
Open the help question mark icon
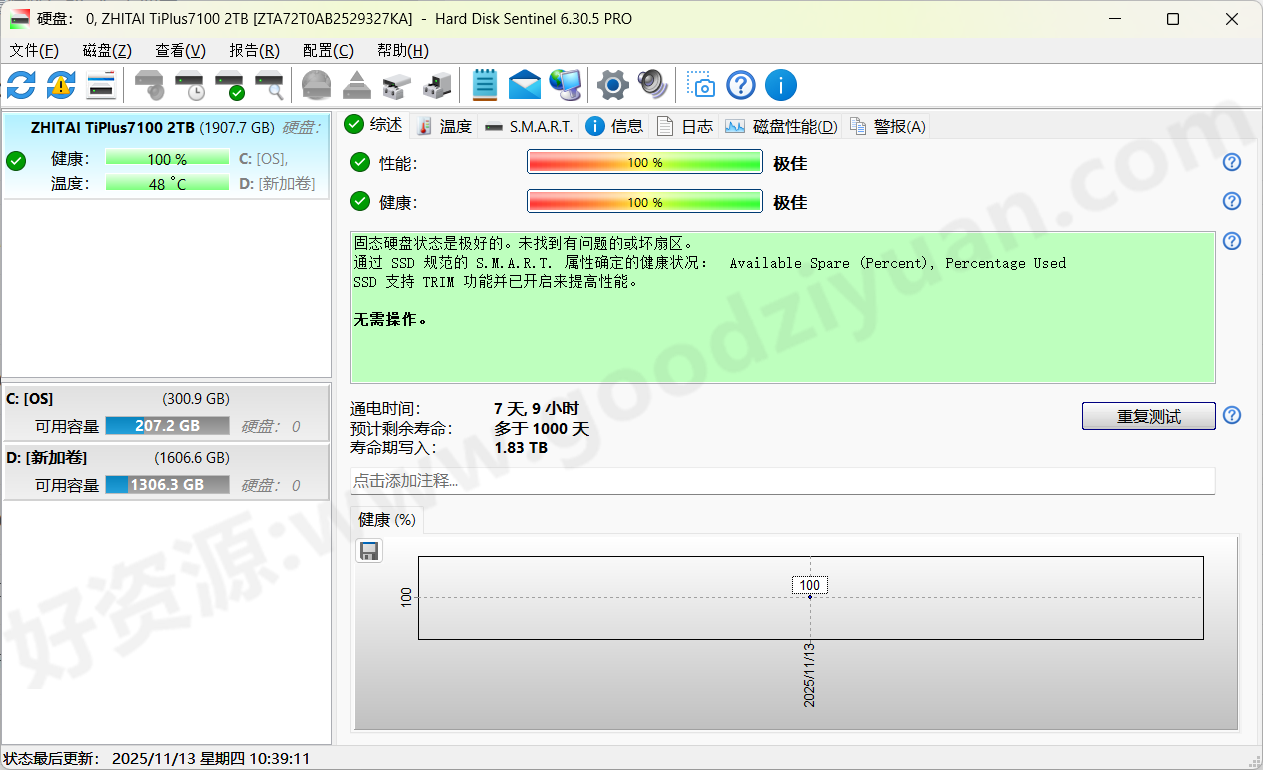coord(740,85)
